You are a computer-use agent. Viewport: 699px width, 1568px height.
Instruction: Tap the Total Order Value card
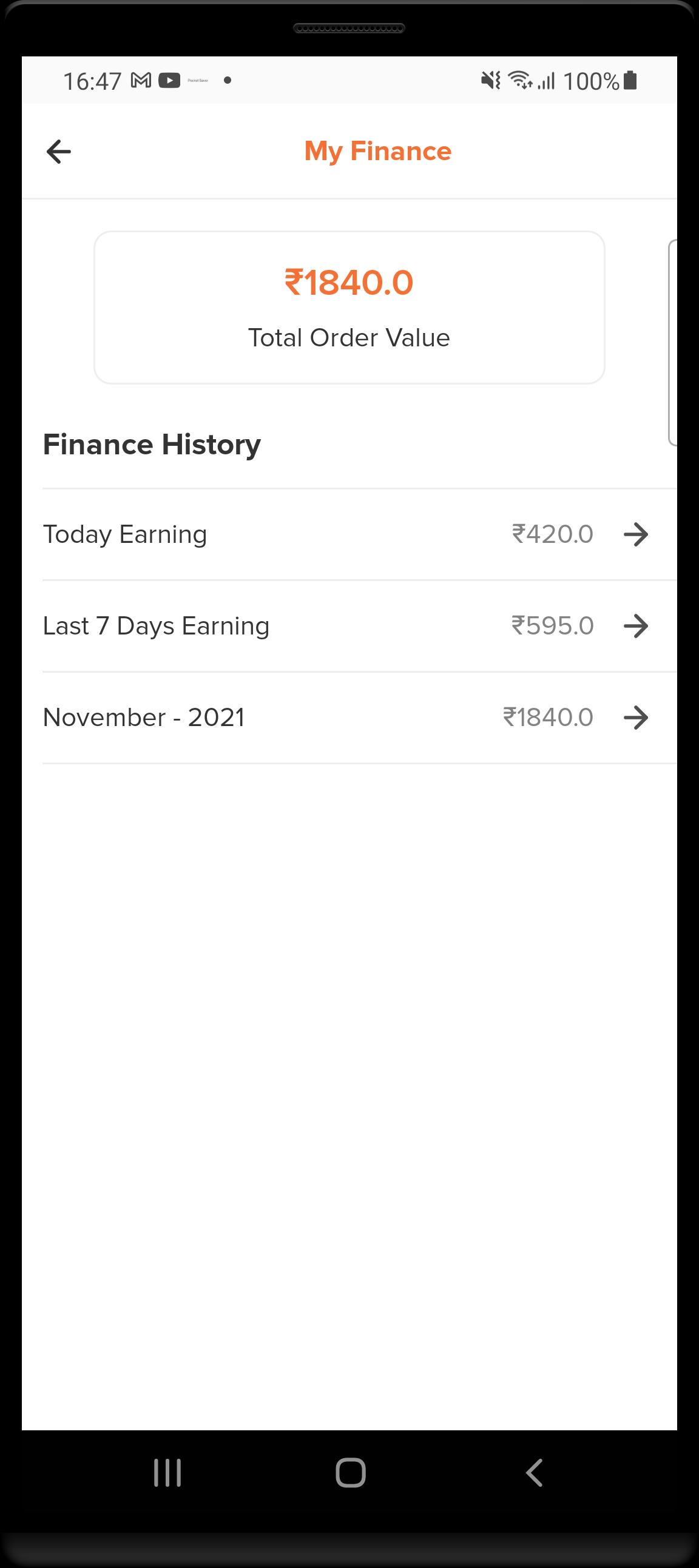[349, 308]
